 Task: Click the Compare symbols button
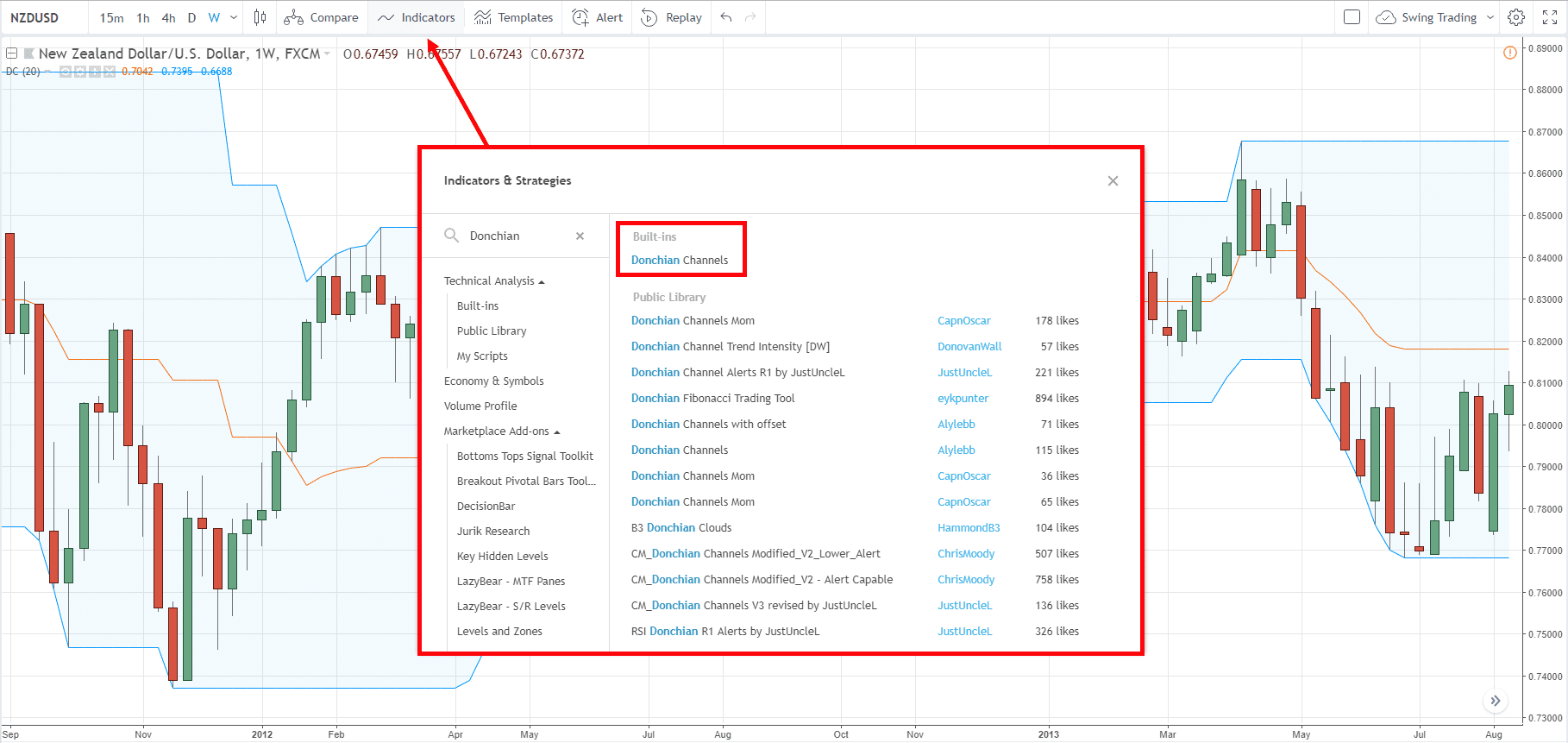(321, 17)
